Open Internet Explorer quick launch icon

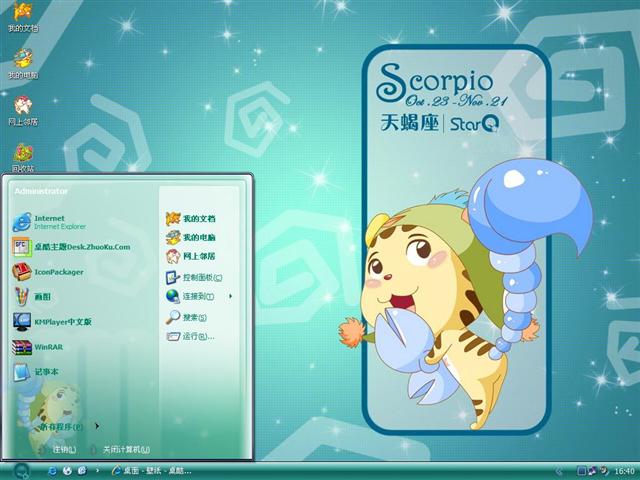tap(52, 471)
